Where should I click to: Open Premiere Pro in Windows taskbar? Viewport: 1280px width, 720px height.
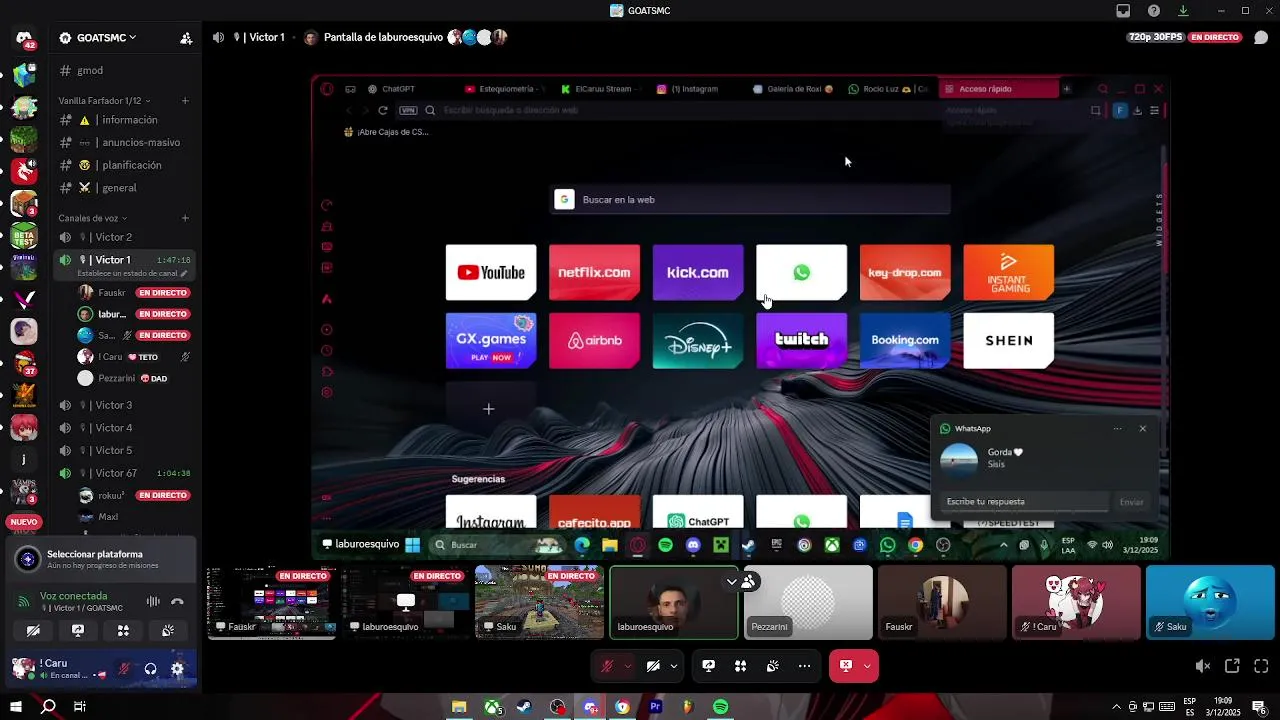pos(655,707)
